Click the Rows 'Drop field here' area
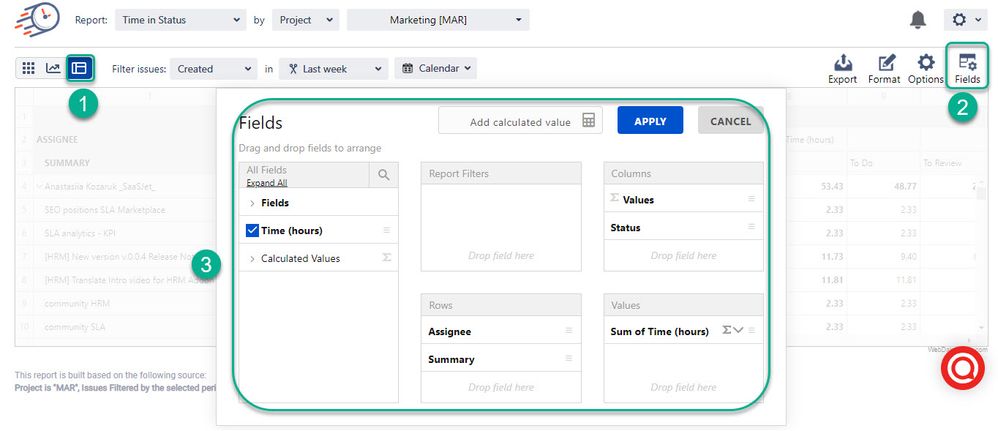The height and width of the screenshot is (431, 998). pyautogui.click(x=501, y=387)
